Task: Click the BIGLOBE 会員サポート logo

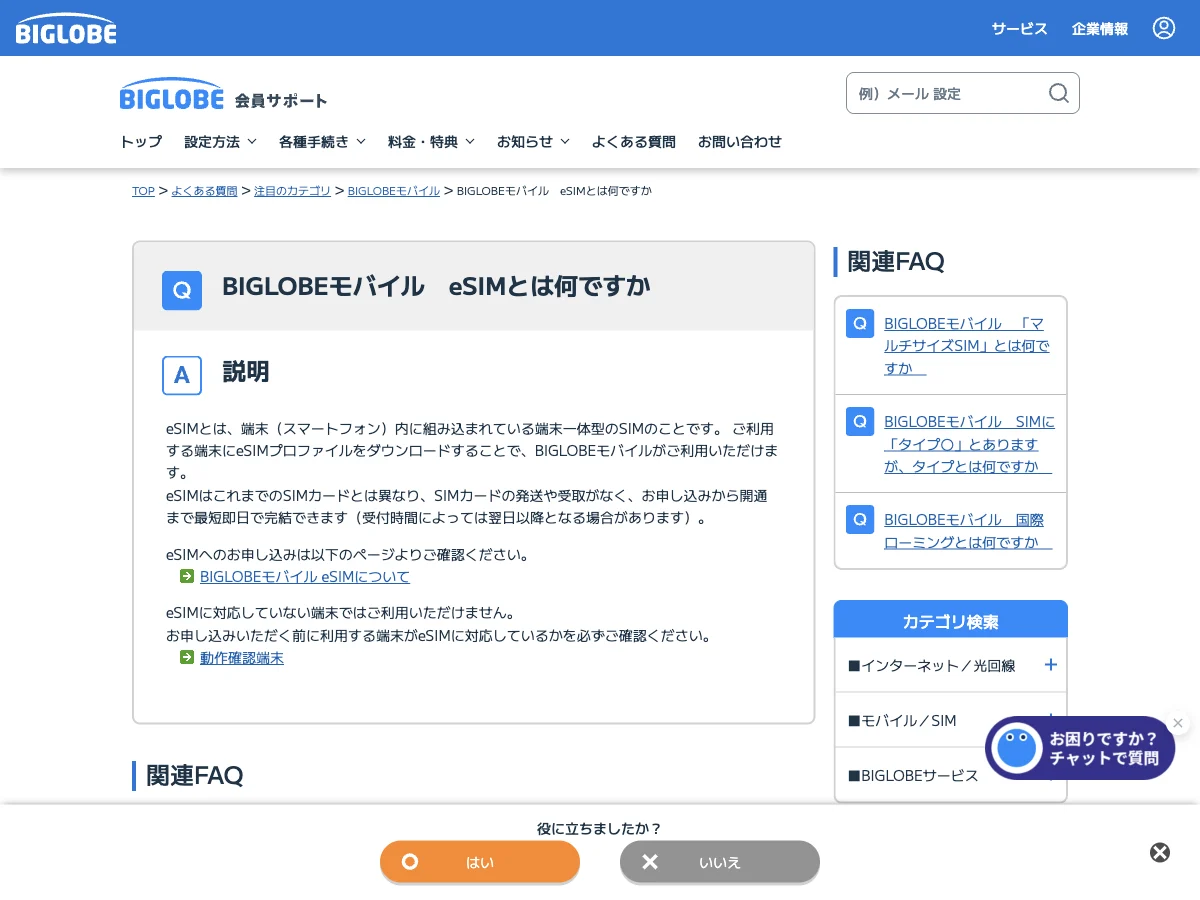Action: click(223, 95)
